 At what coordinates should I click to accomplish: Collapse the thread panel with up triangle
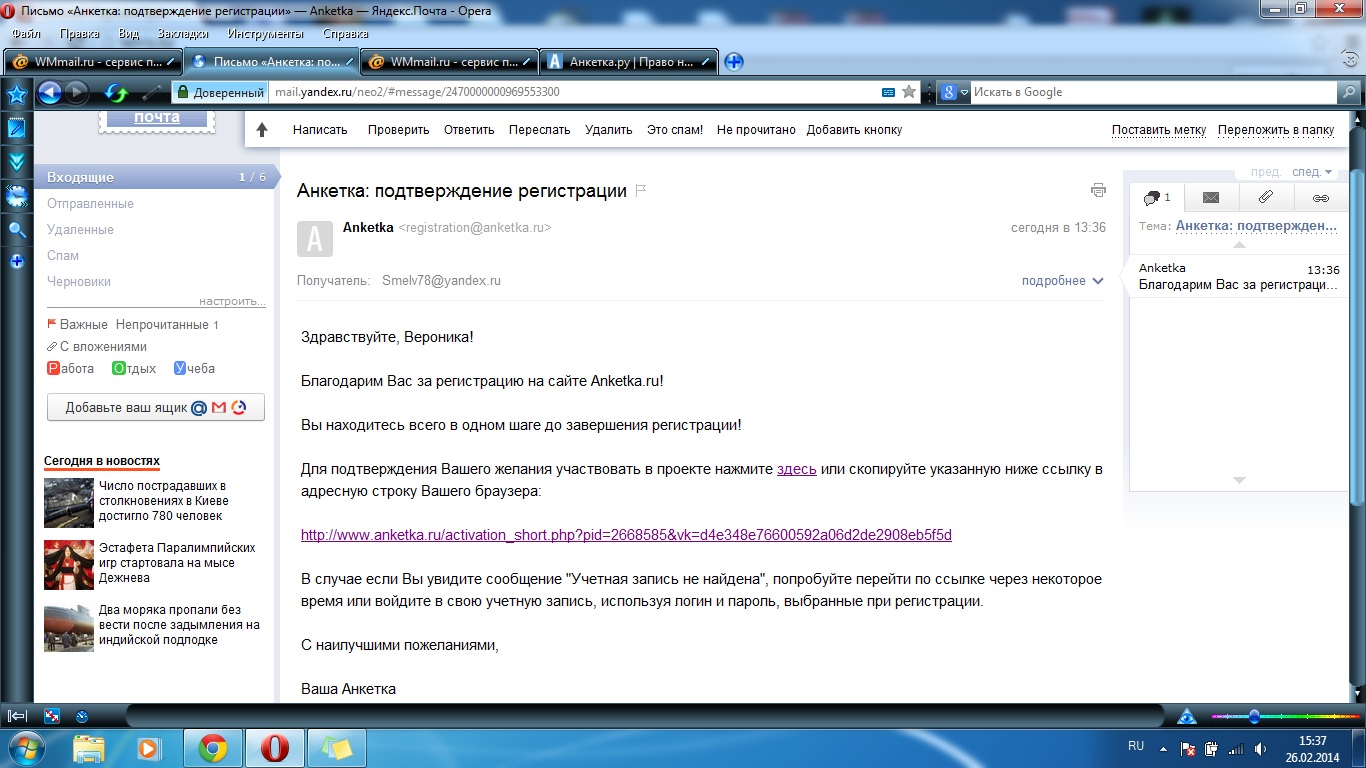[x=1239, y=244]
